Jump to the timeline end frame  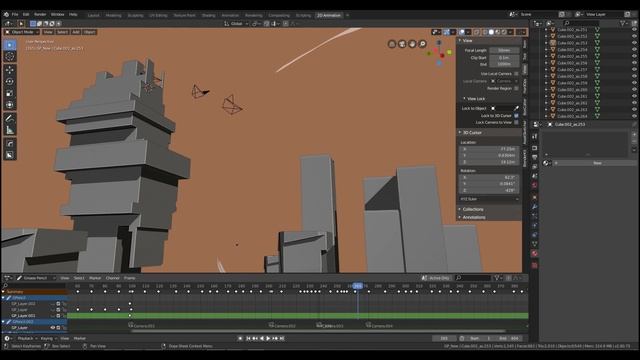point(282,338)
